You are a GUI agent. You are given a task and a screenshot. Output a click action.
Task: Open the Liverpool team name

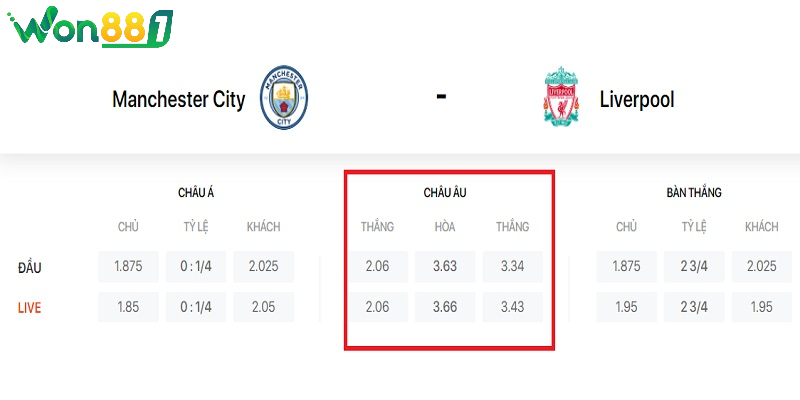point(637,100)
